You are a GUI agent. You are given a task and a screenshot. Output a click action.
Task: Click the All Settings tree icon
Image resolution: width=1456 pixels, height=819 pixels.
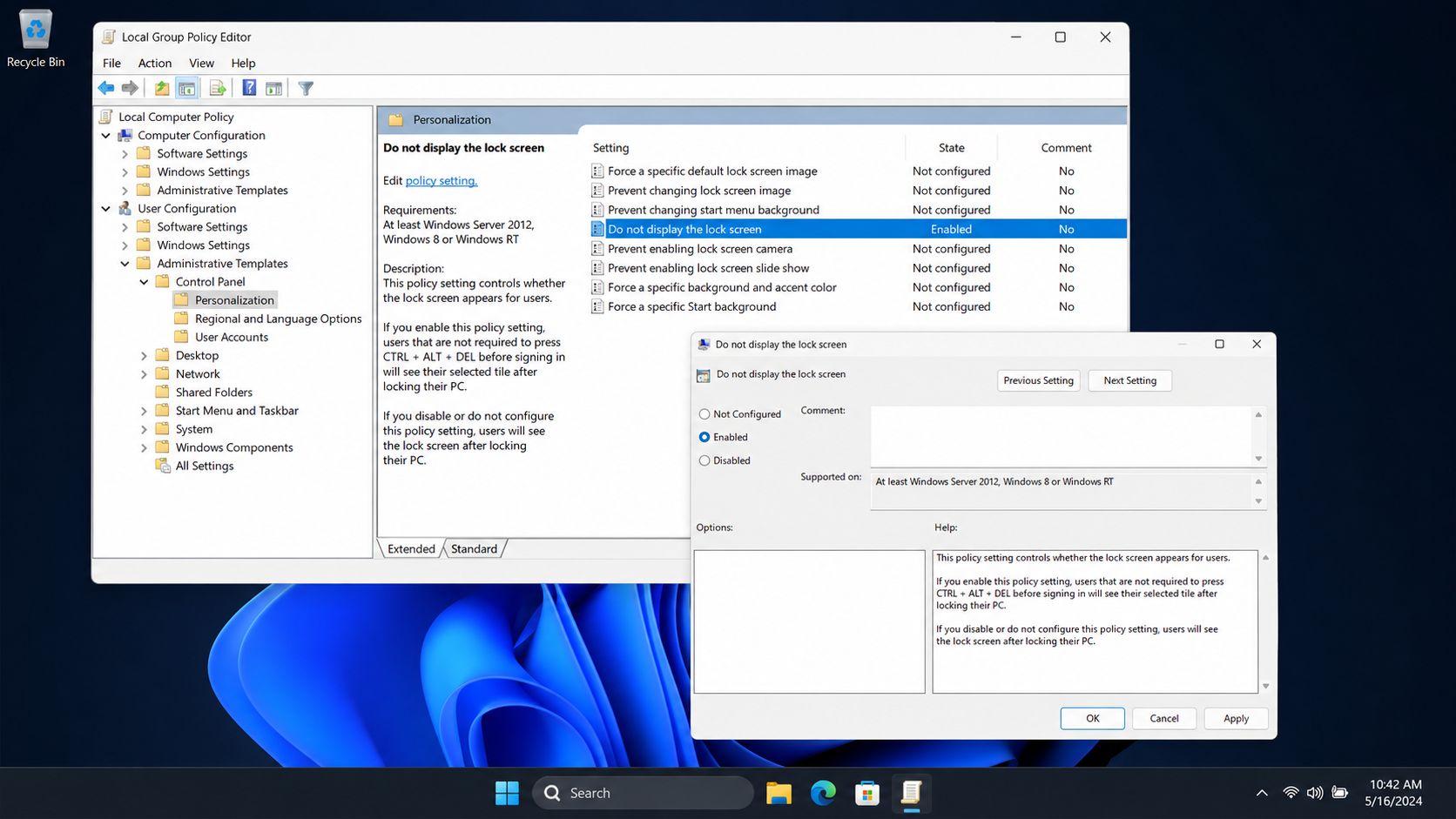click(x=162, y=466)
